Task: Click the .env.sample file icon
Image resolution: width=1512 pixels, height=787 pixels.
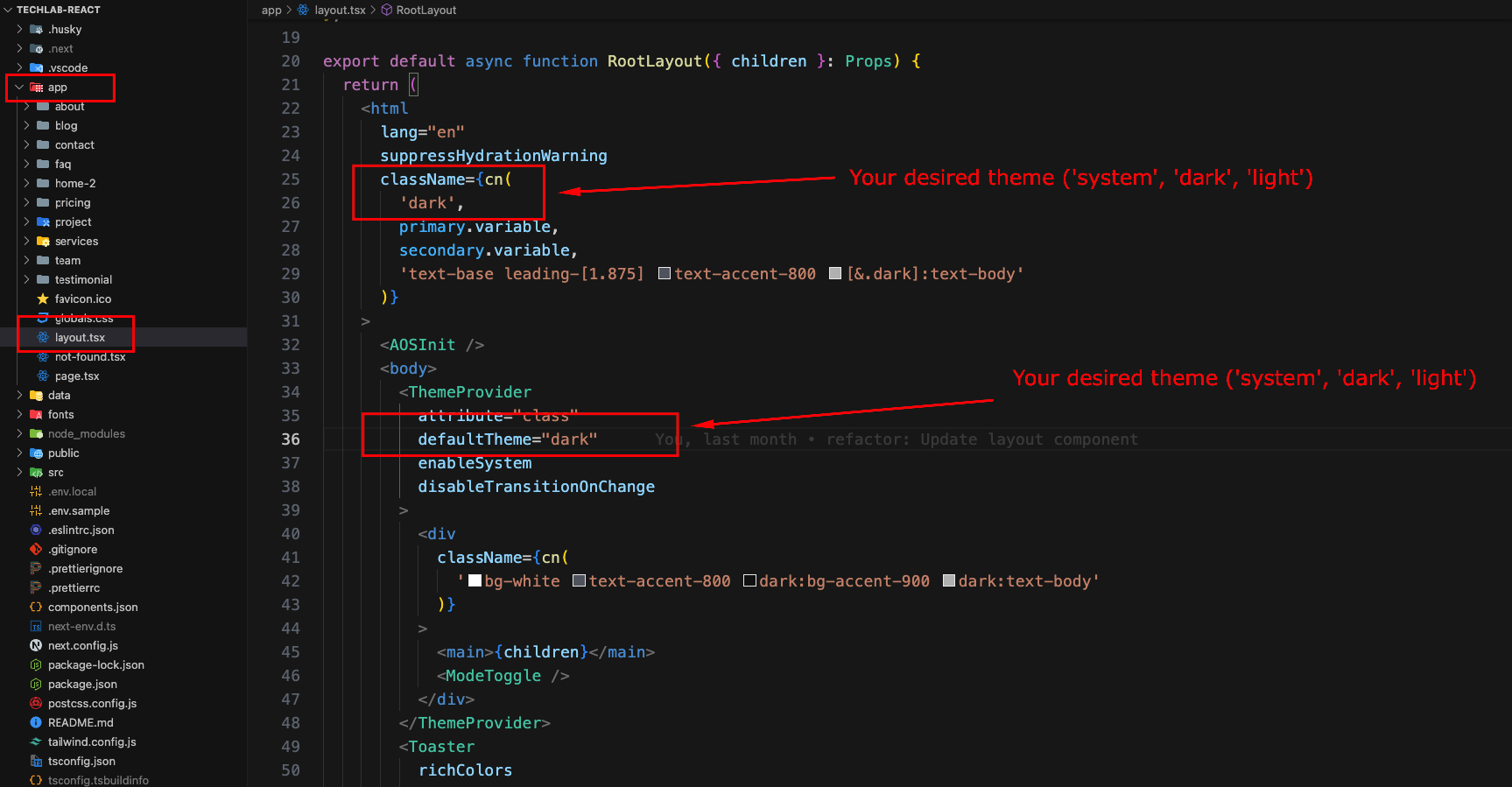Action: (x=36, y=510)
